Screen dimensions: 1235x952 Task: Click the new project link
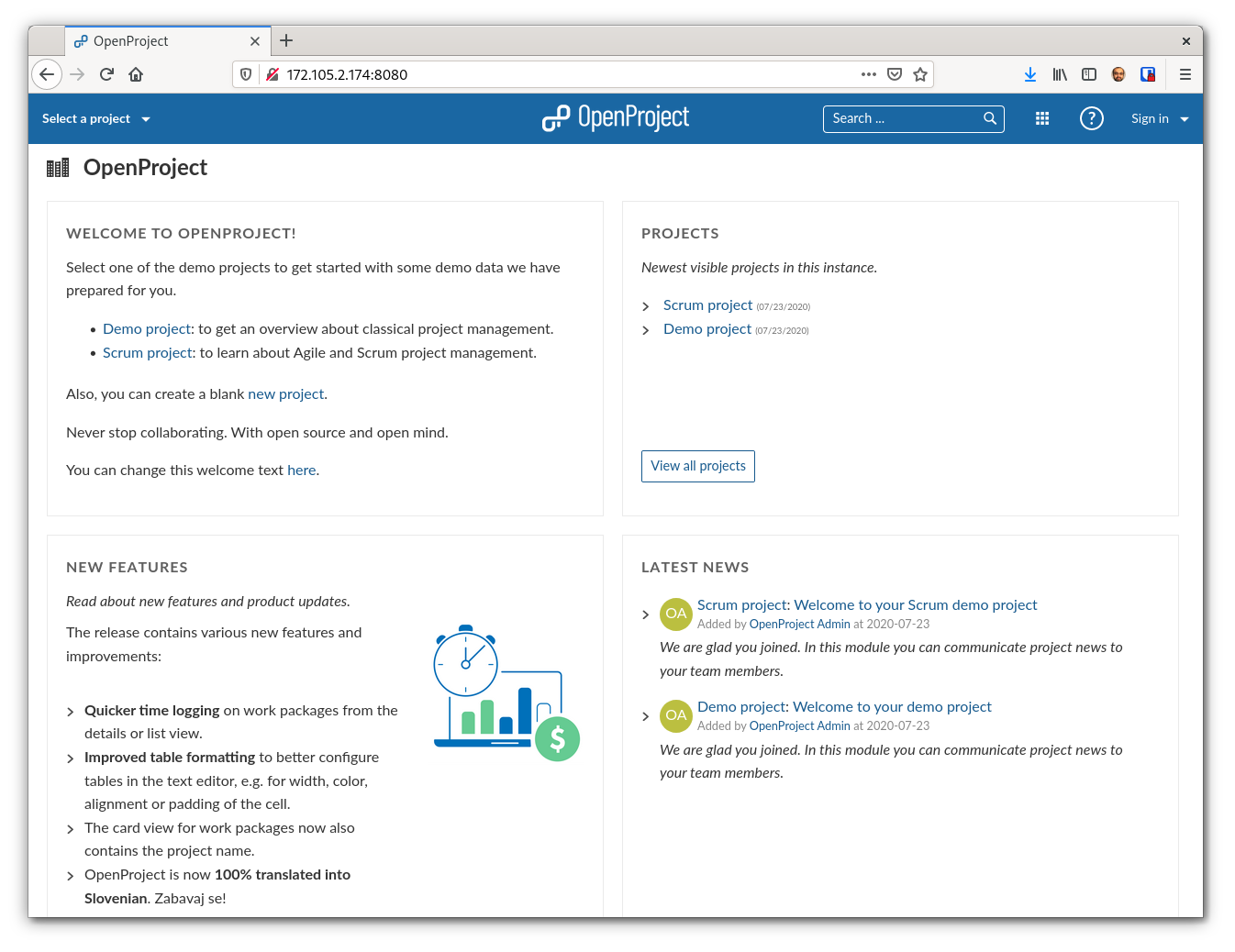(285, 394)
